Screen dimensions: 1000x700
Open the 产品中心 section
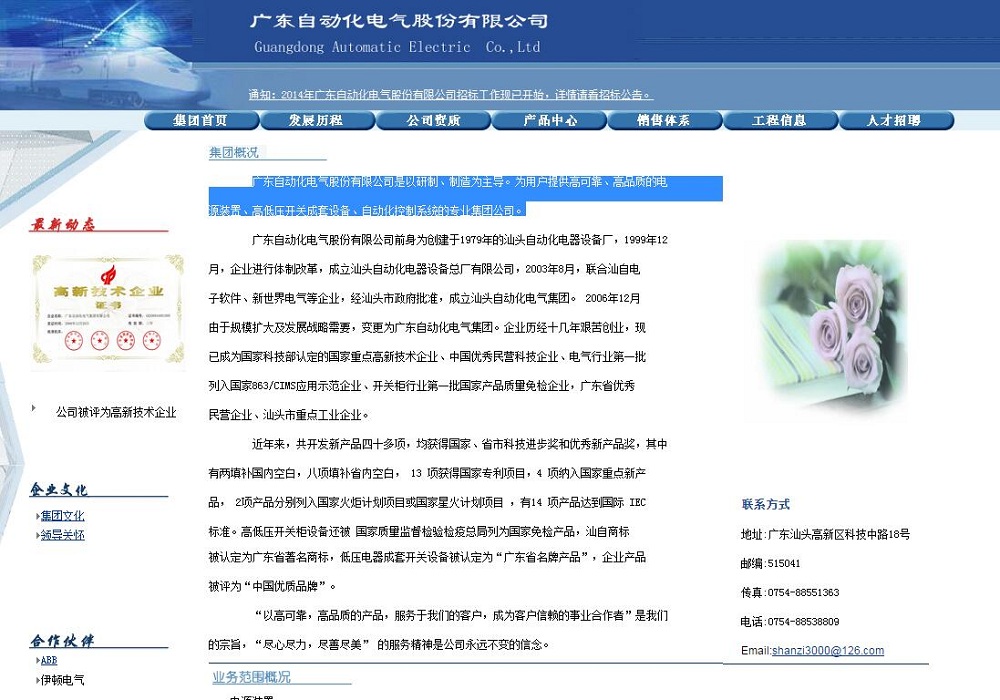point(549,120)
